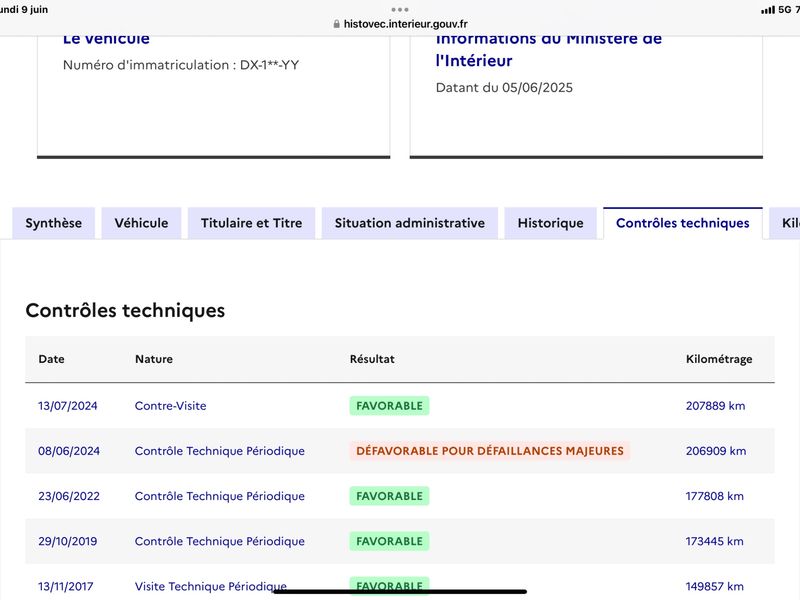
Task: Select date 29/10/2019 cell
Action: [x=68, y=541]
